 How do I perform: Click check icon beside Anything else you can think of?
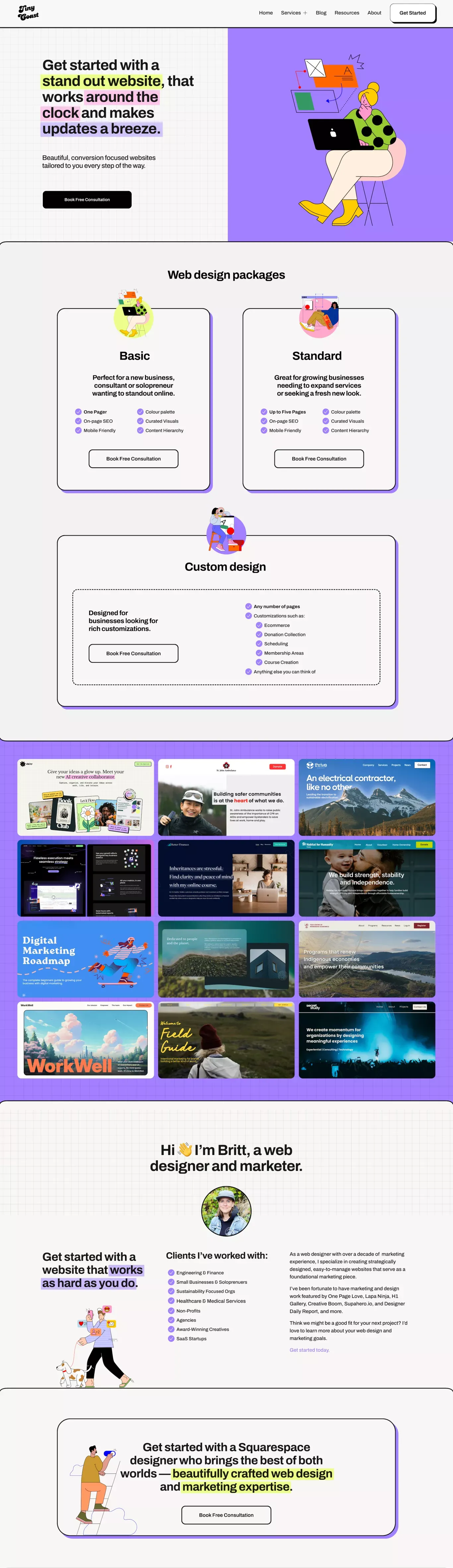248,671
